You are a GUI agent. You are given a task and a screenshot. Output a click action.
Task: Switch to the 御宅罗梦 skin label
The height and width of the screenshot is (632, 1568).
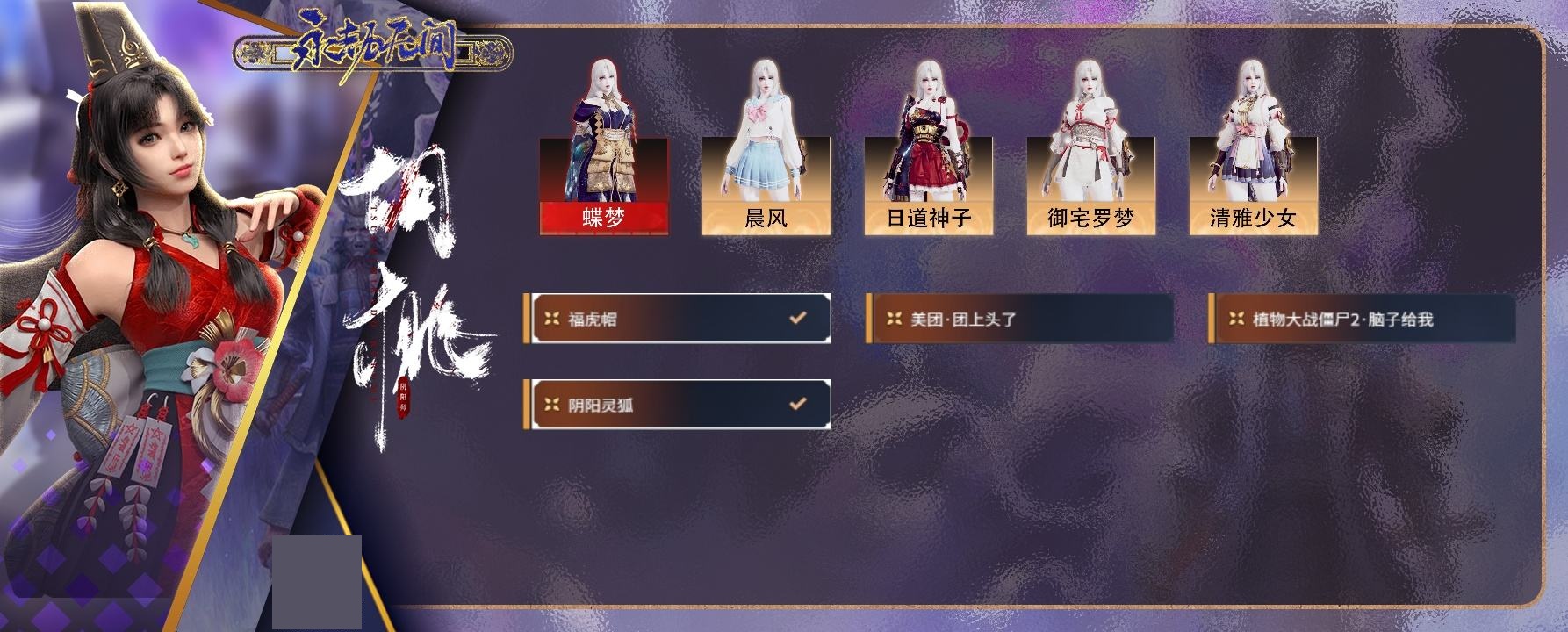tap(1091, 219)
